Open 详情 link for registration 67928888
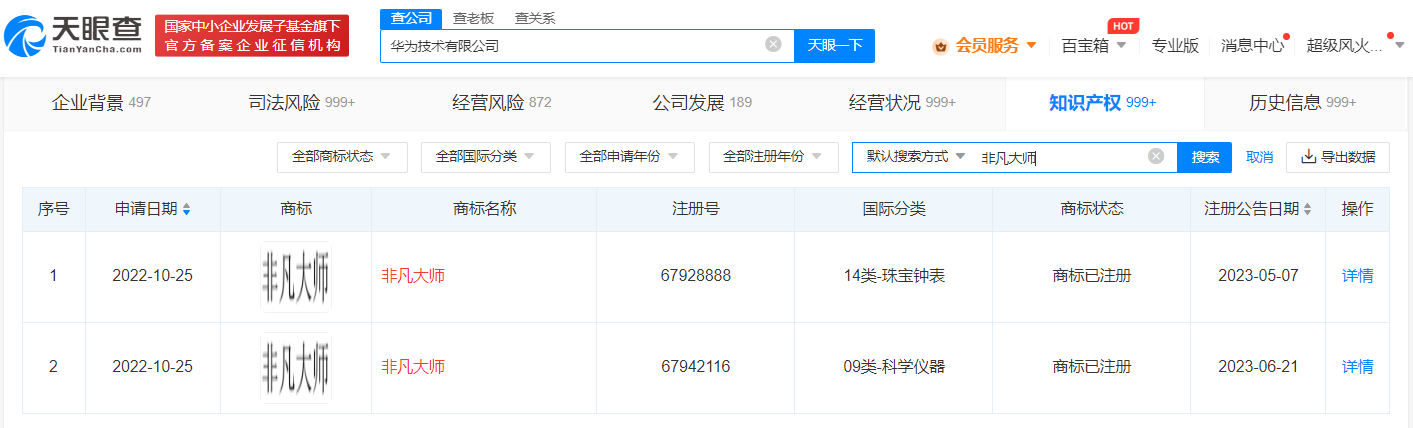 1357,276
